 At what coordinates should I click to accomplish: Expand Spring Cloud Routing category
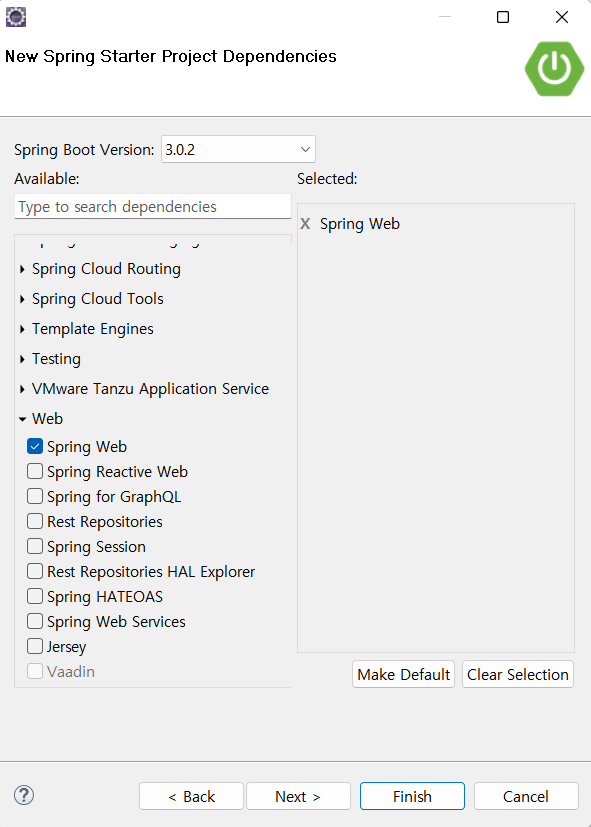click(x=22, y=269)
